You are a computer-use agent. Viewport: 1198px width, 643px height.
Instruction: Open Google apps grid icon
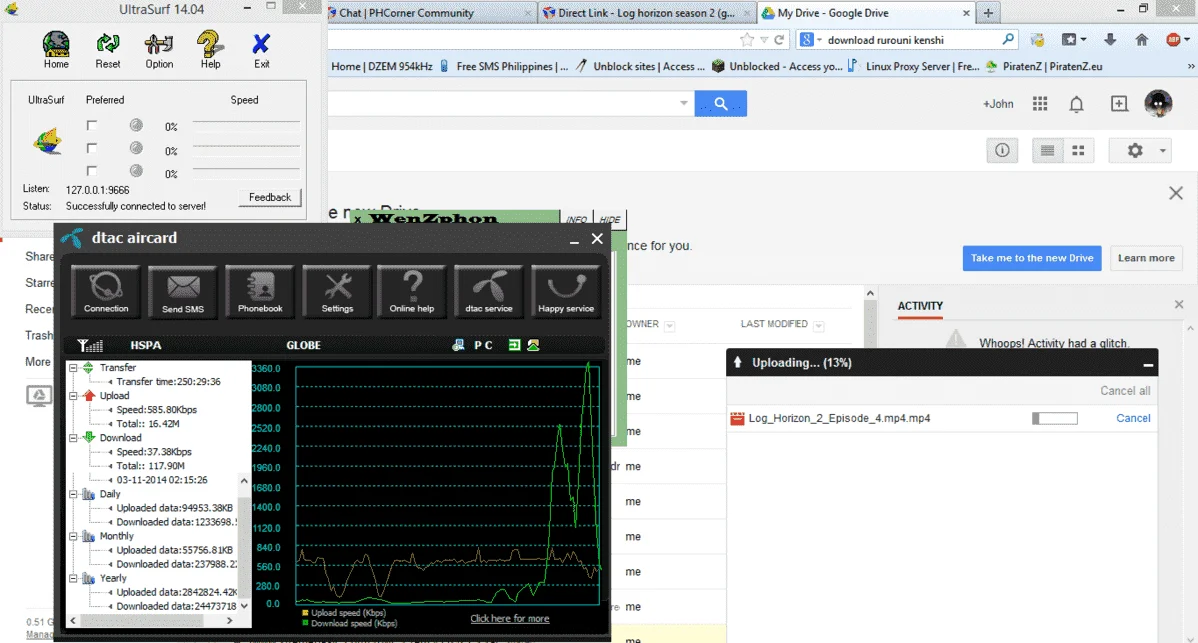tap(1040, 104)
